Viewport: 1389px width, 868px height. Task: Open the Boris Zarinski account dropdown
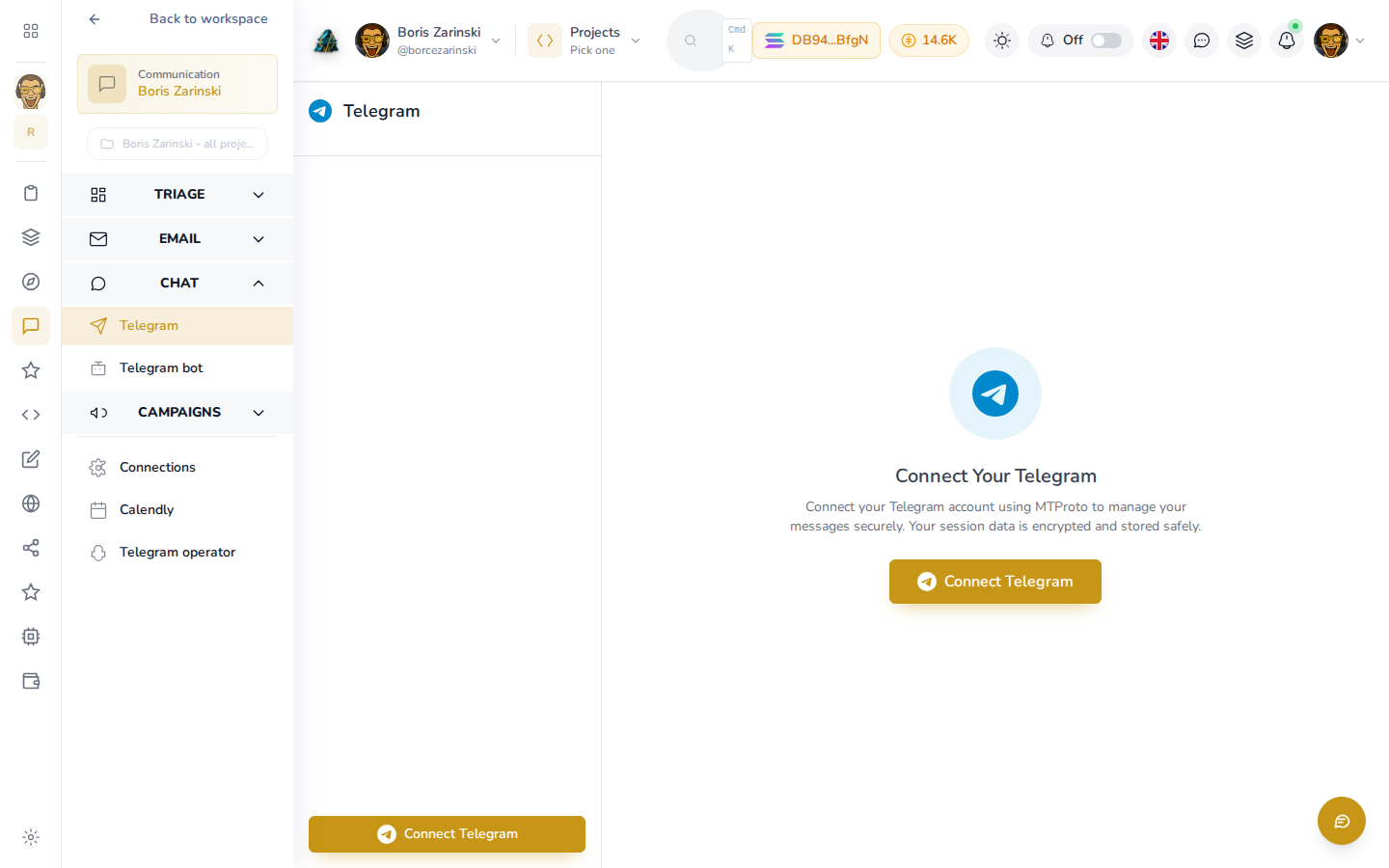pyautogui.click(x=428, y=41)
